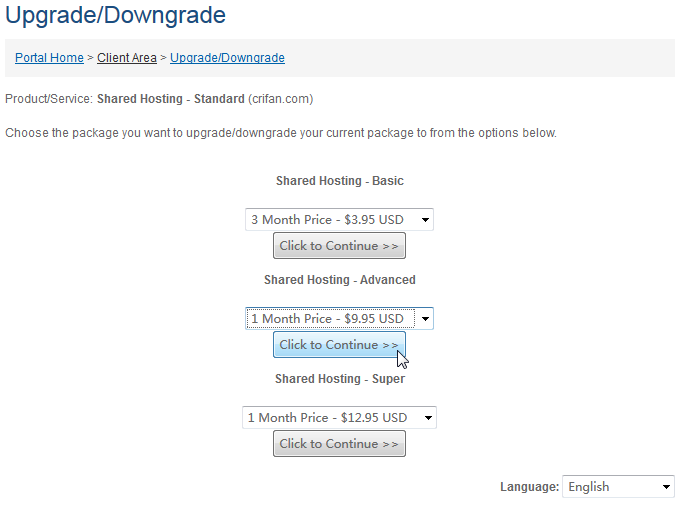Open the $12.95 USD Super price dropdown

pos(339,418)
